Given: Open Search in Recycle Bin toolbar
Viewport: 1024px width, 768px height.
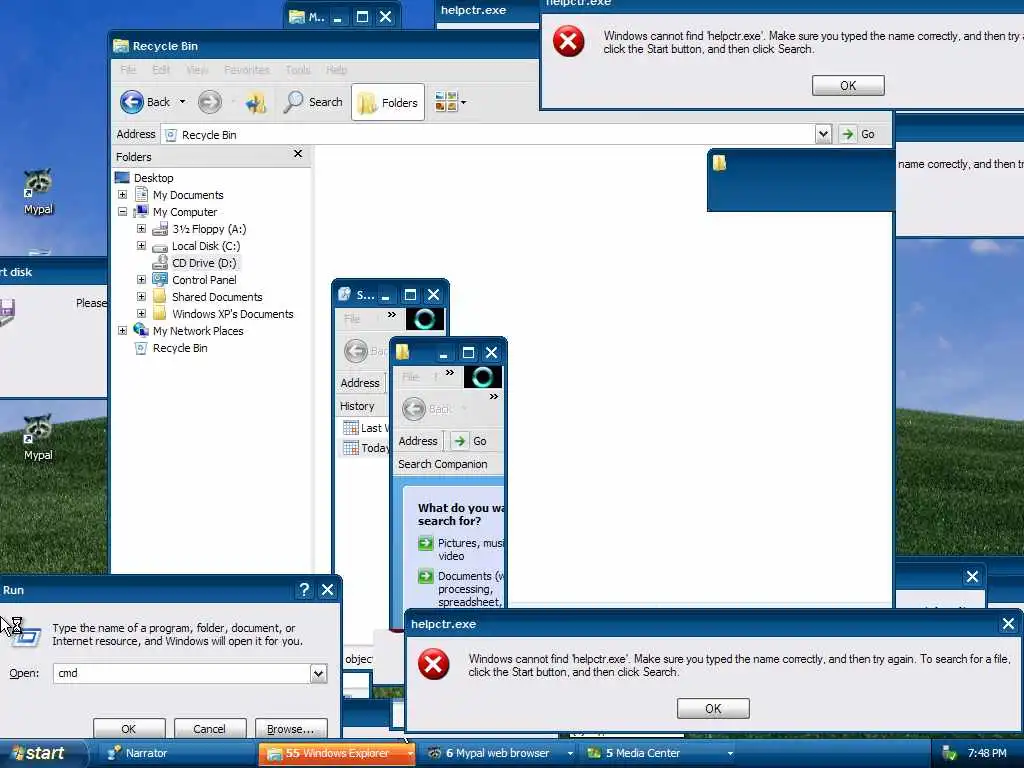Looking at the screenshot, I should (x=313, y=102).
